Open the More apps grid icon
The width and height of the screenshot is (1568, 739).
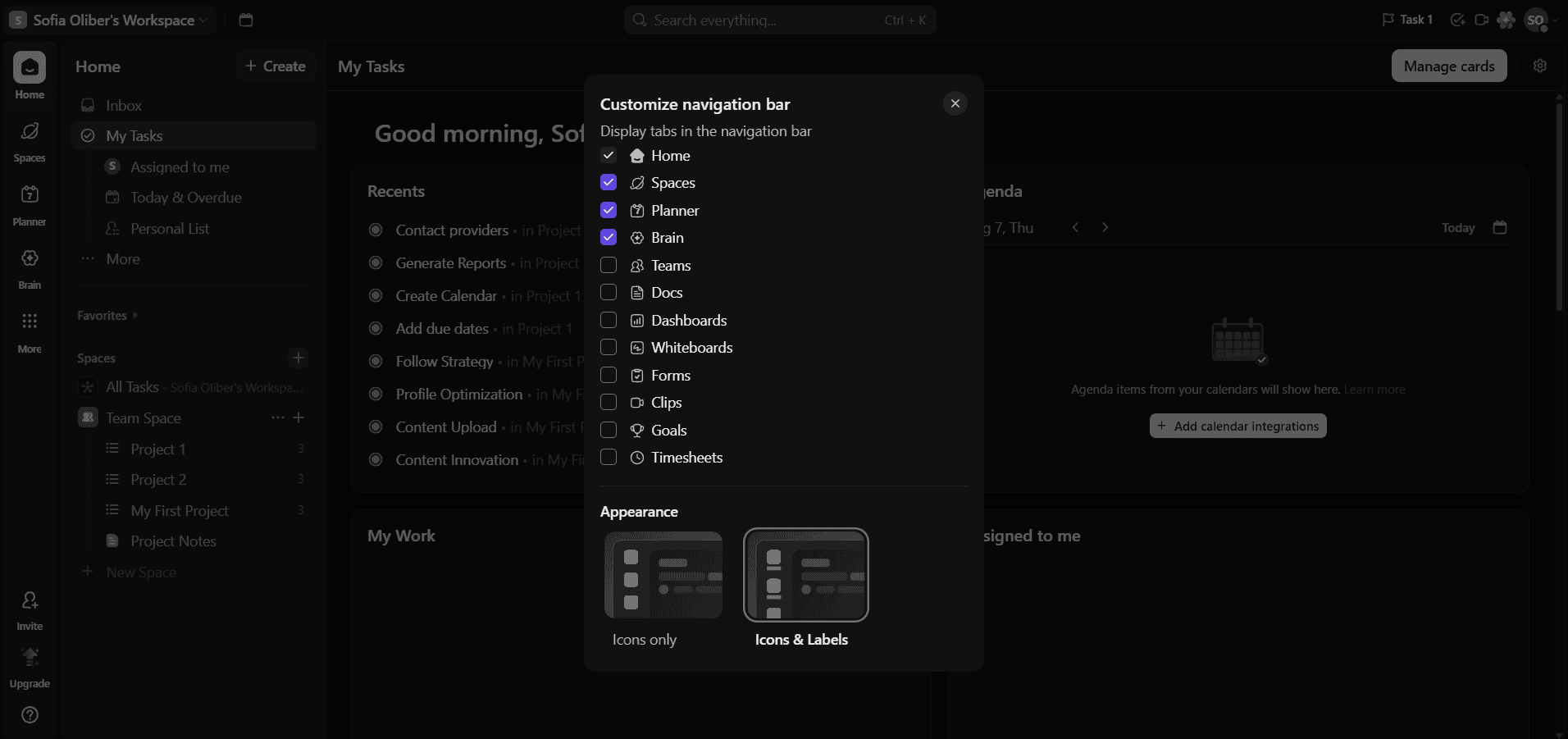point(30,322)
